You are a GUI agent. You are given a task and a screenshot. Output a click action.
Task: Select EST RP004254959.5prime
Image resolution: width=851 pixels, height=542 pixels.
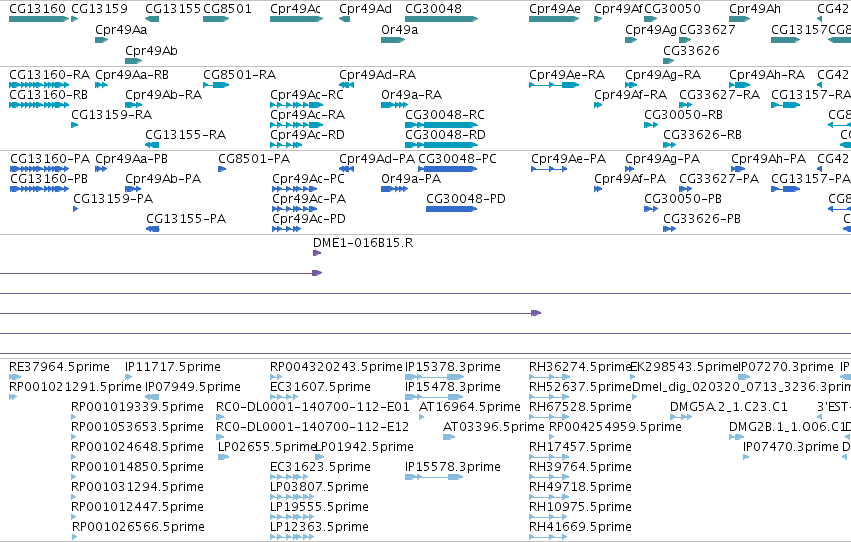click(615, 428)
